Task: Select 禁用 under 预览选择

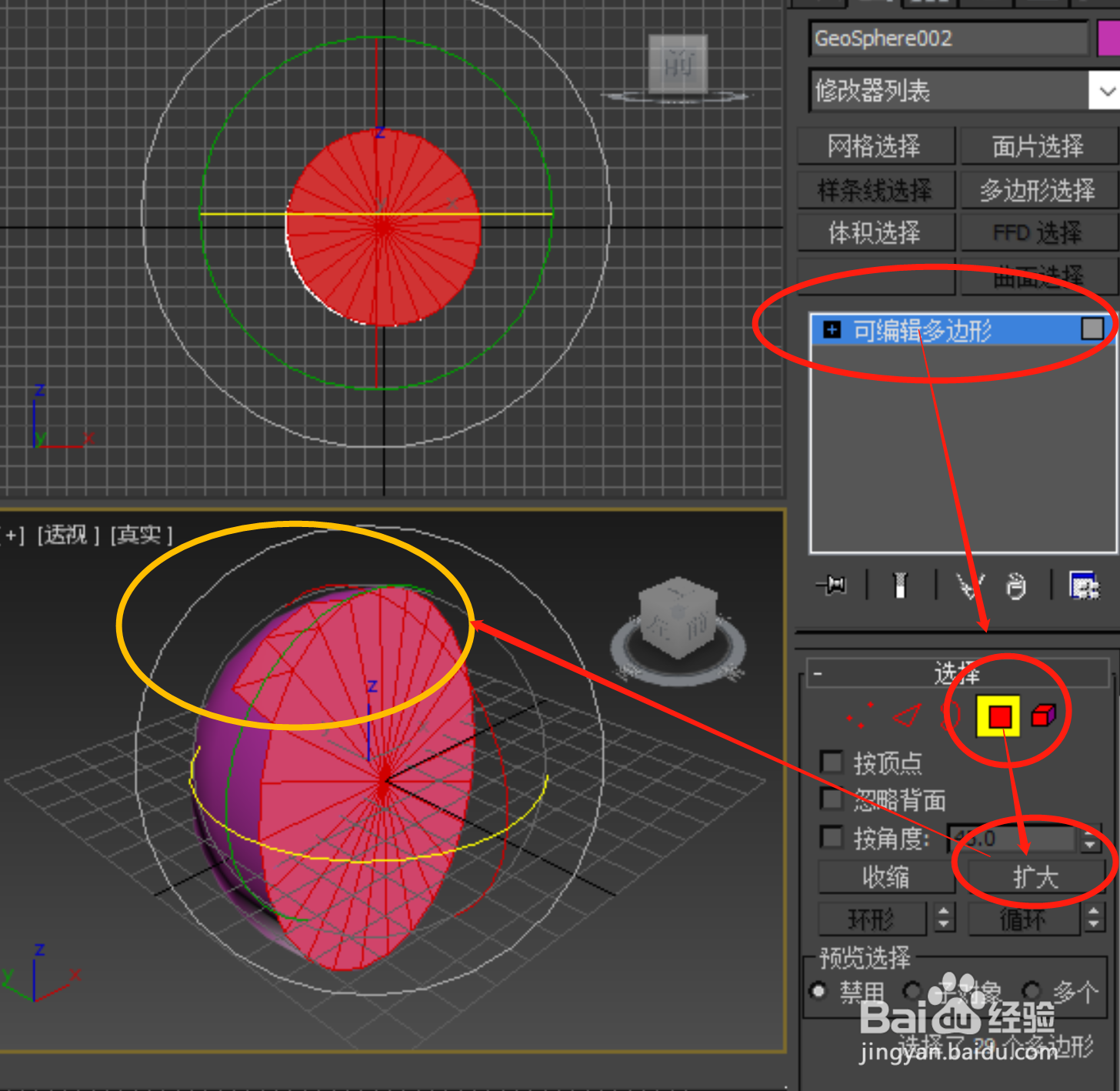Action: click(817, 992)
